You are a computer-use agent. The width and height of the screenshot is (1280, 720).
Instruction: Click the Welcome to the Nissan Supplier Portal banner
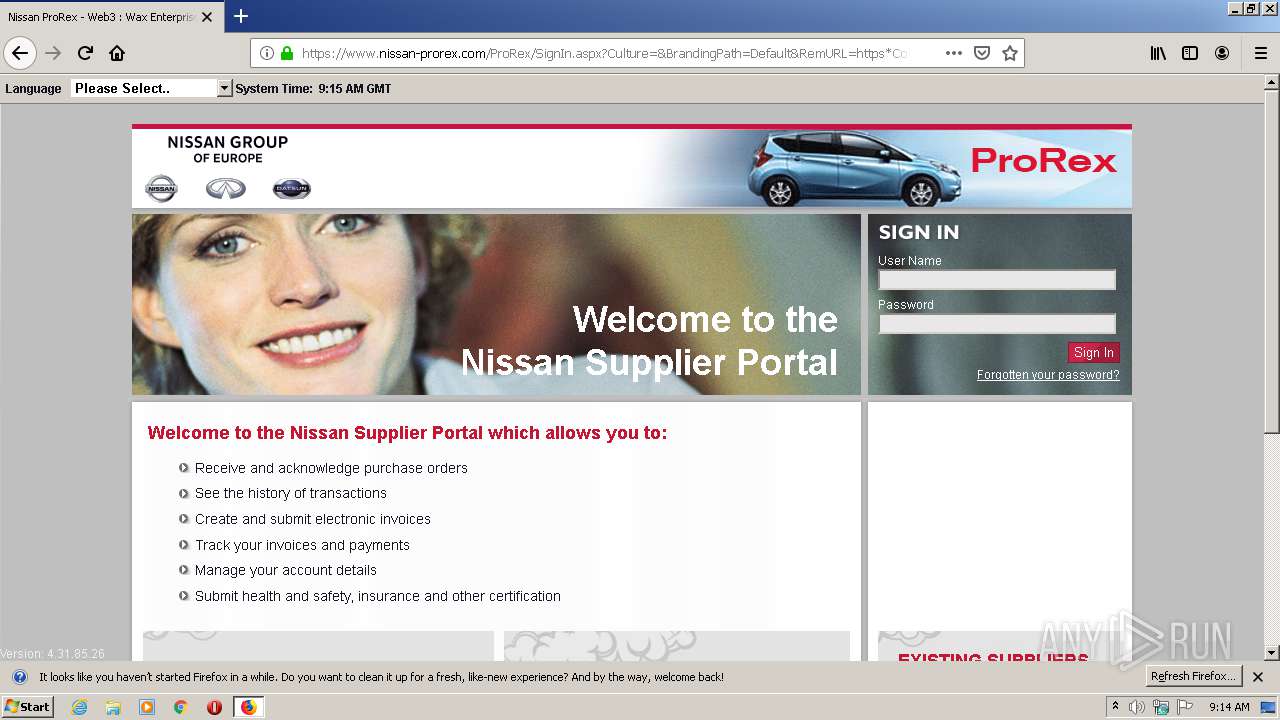click(x=496, y=304)
